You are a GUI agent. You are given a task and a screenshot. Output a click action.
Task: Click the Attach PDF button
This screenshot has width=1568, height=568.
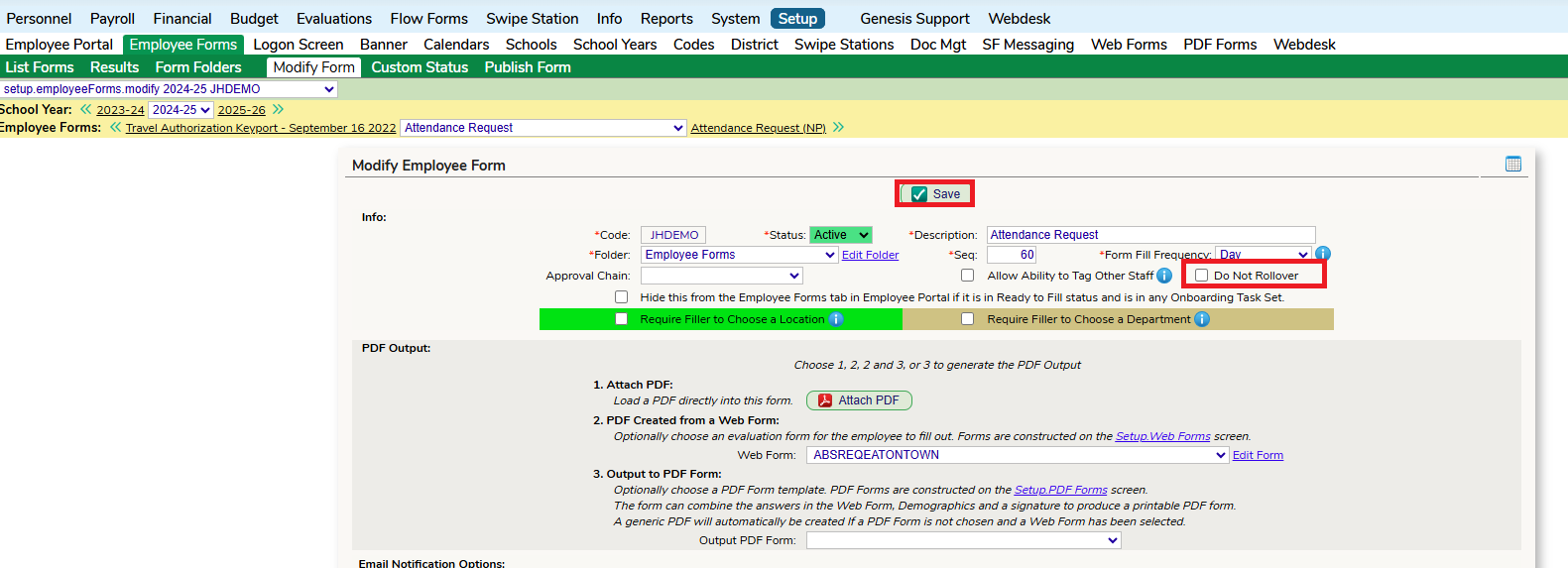tap(859, 400)
